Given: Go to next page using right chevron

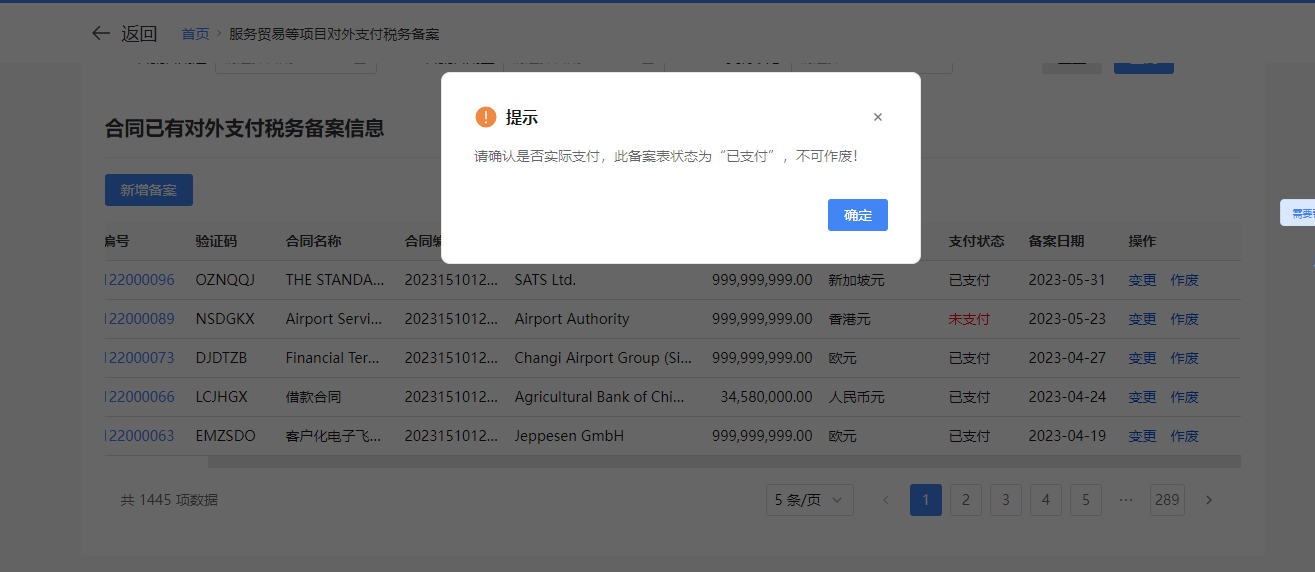Looking at the screenshot, I should 1209,500.
